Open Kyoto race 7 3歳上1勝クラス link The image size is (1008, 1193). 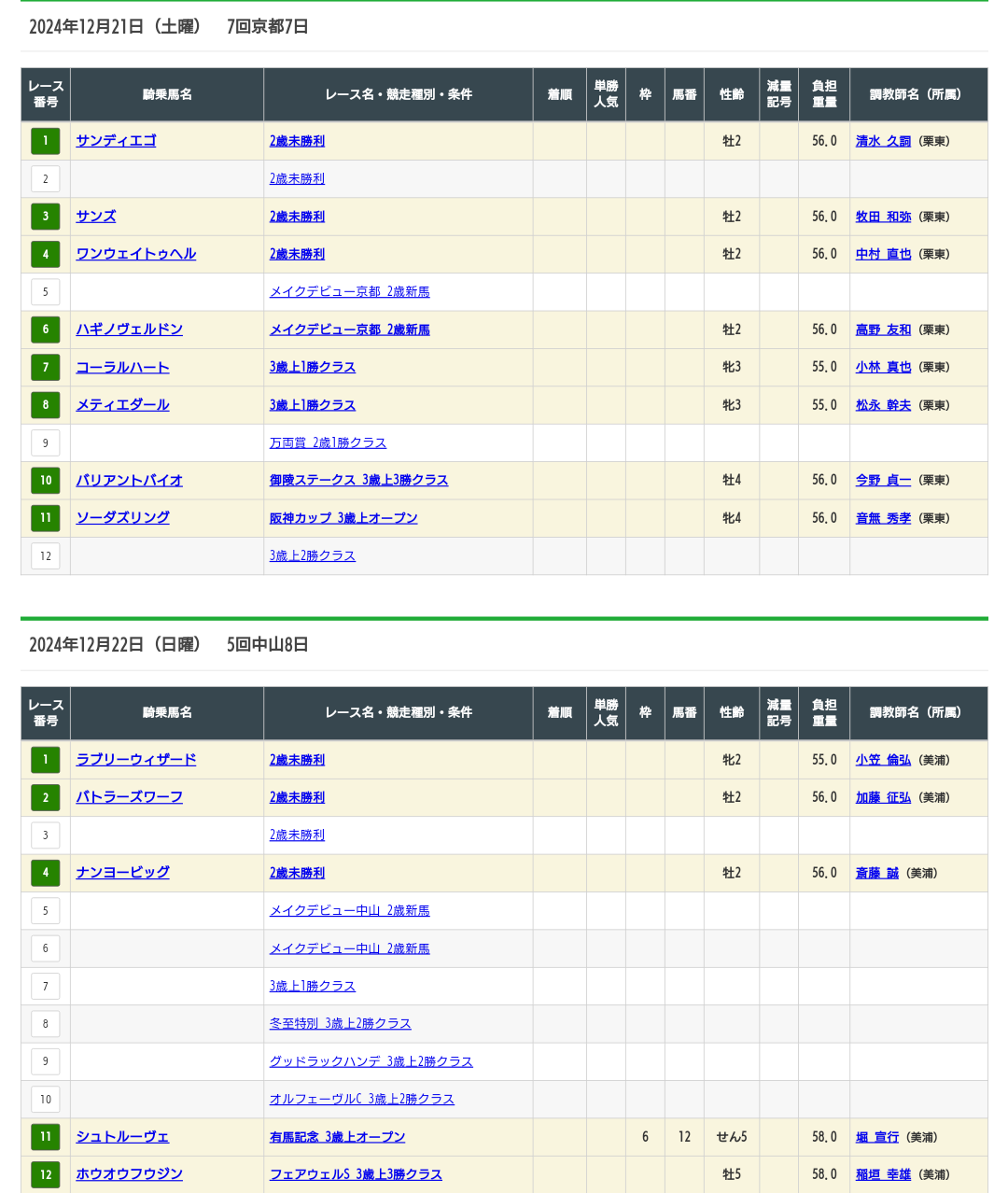click(x=313, y=367)
